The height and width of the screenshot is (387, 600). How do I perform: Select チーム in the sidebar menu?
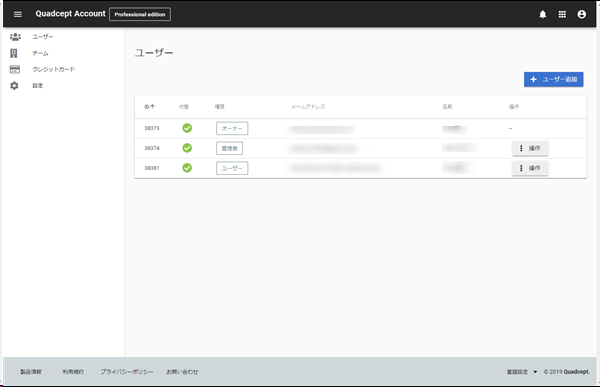point(40,53)
